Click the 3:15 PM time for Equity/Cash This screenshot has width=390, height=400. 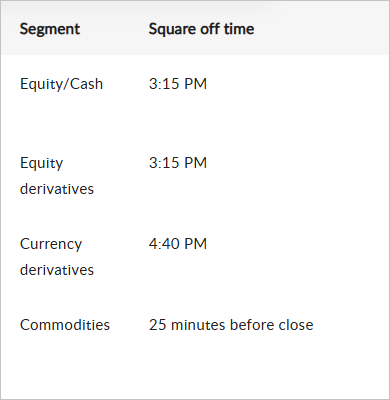tap(178, 84)
